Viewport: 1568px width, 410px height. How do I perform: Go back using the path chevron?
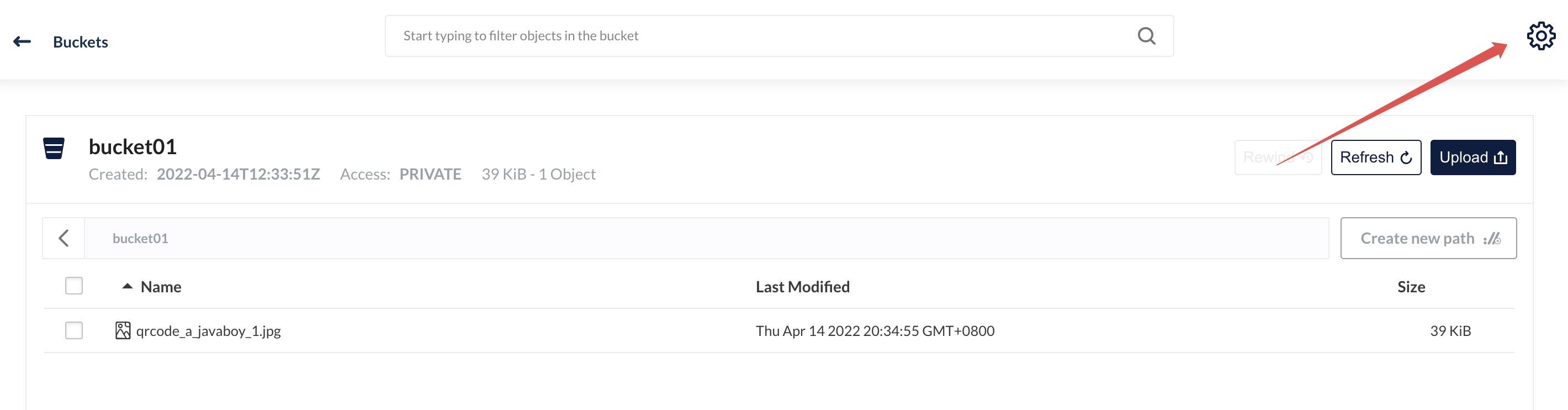click(x=63, y=238)
